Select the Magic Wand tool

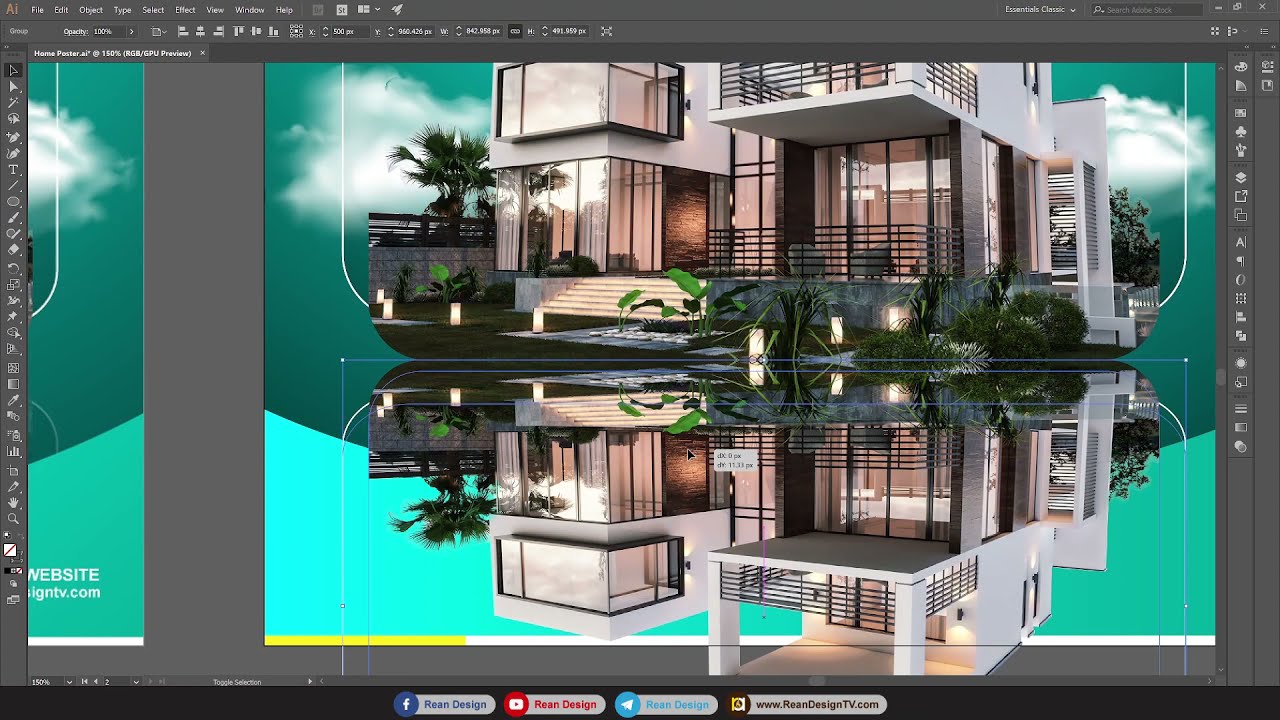click(14, 103)
